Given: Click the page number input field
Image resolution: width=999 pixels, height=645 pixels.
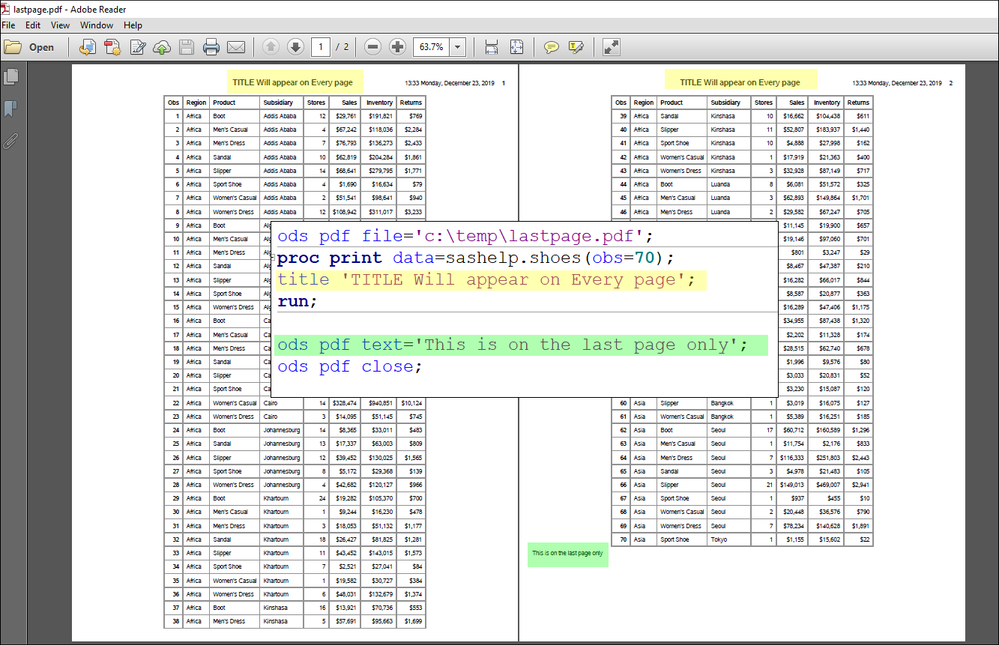Looking at the screenshot, I should tap(320, 47).
